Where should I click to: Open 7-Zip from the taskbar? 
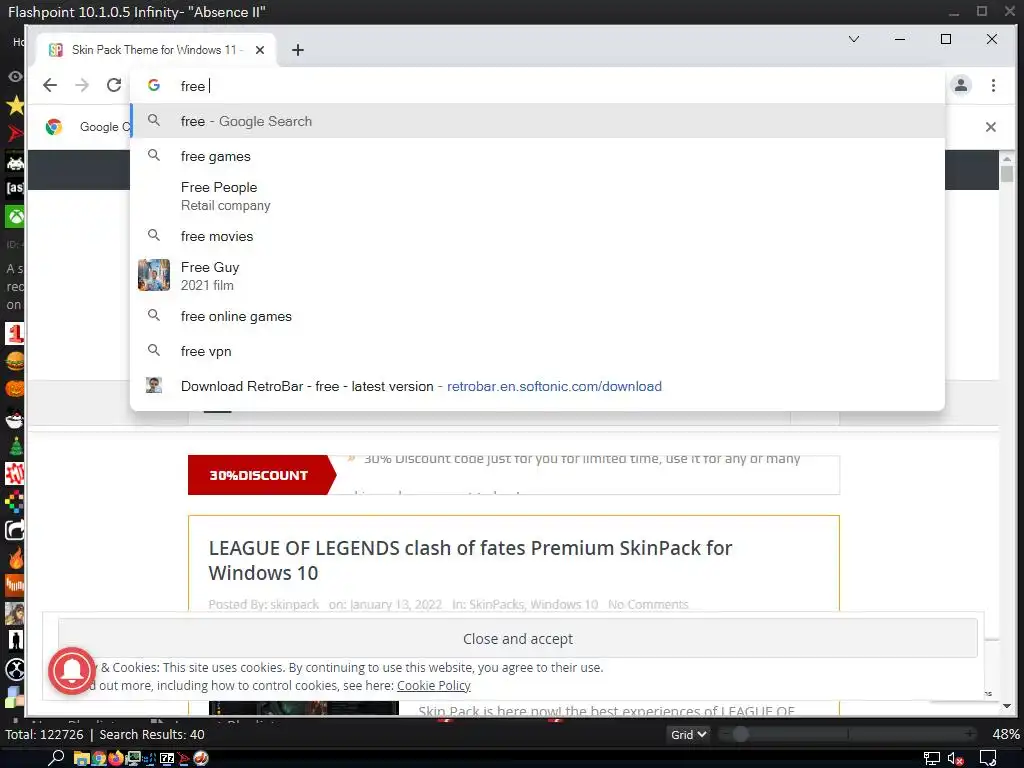coord(167,758)
